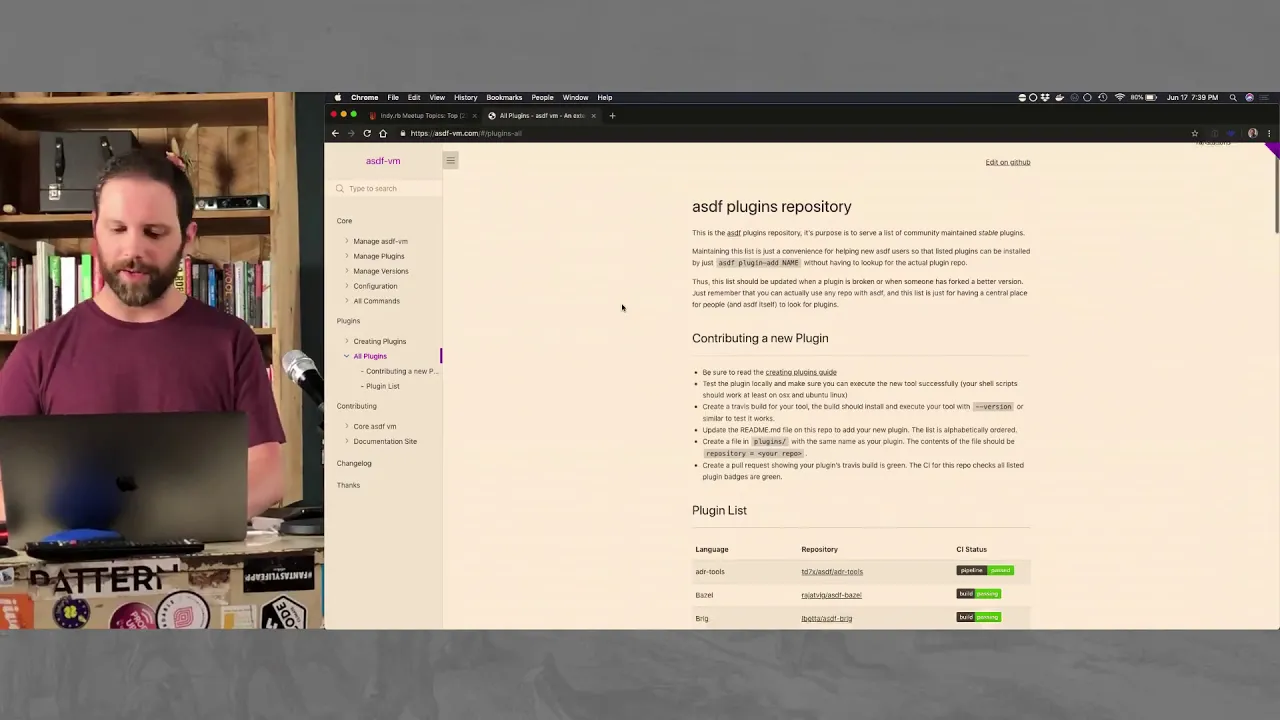Click the Repository column header
Viewport: 1280px width, 720px height.
(819, 549)
